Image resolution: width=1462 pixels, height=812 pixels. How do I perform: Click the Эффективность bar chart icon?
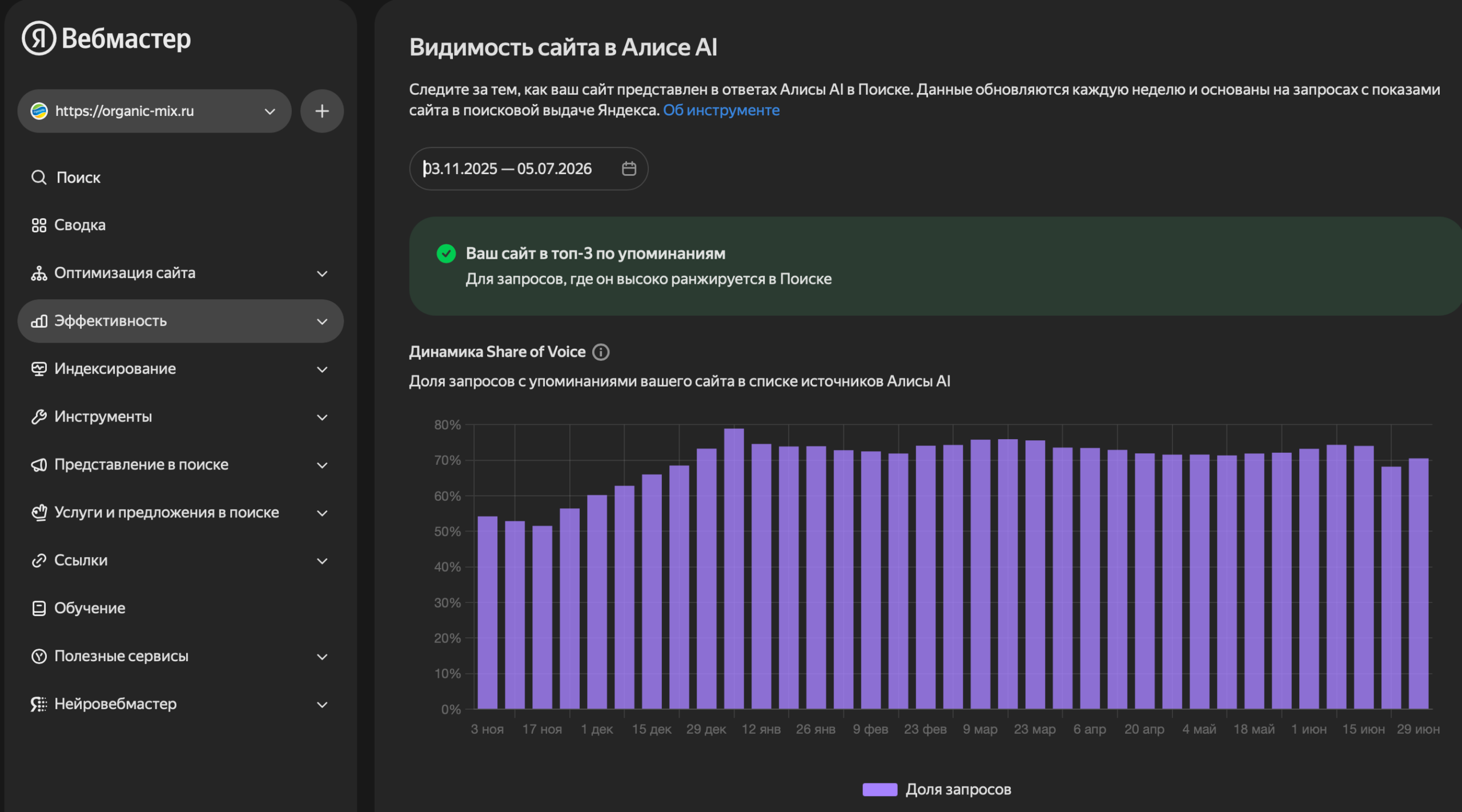[39, 321]
